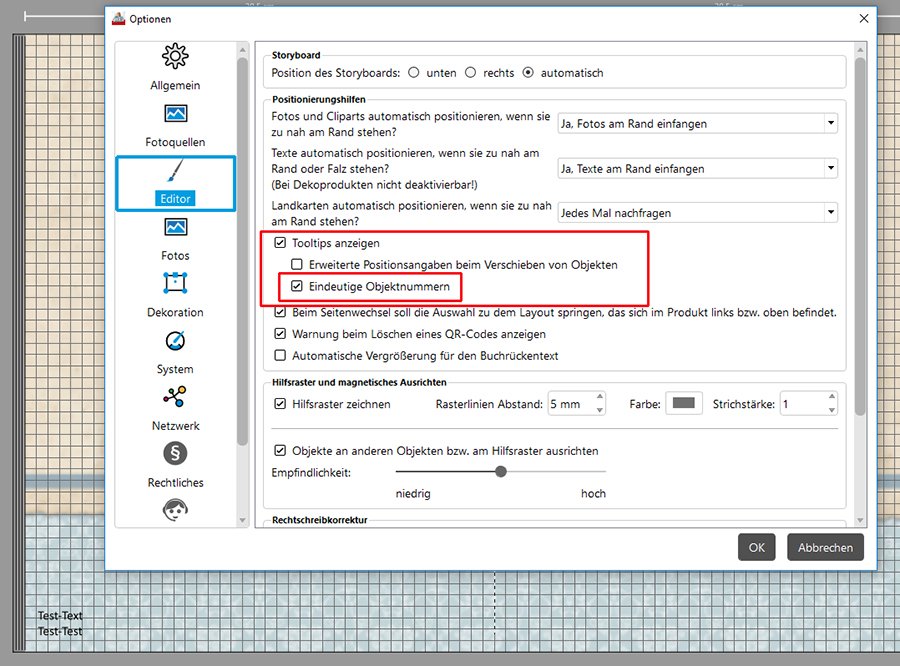This screenshot has height=666, width=900.
Task: Click the Abbrechen button
Action: click(825, 547)
